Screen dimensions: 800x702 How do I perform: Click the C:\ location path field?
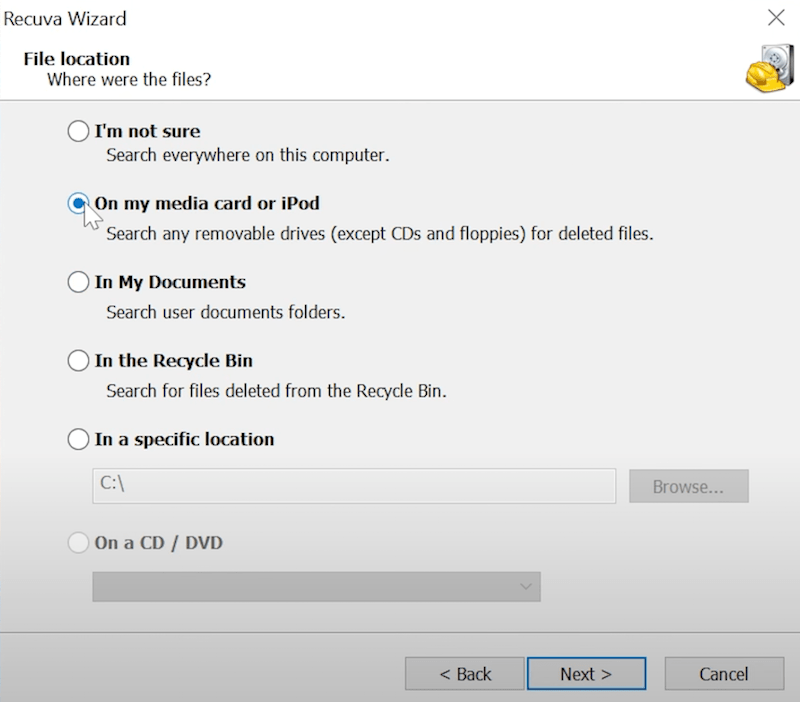click(354, 486)
